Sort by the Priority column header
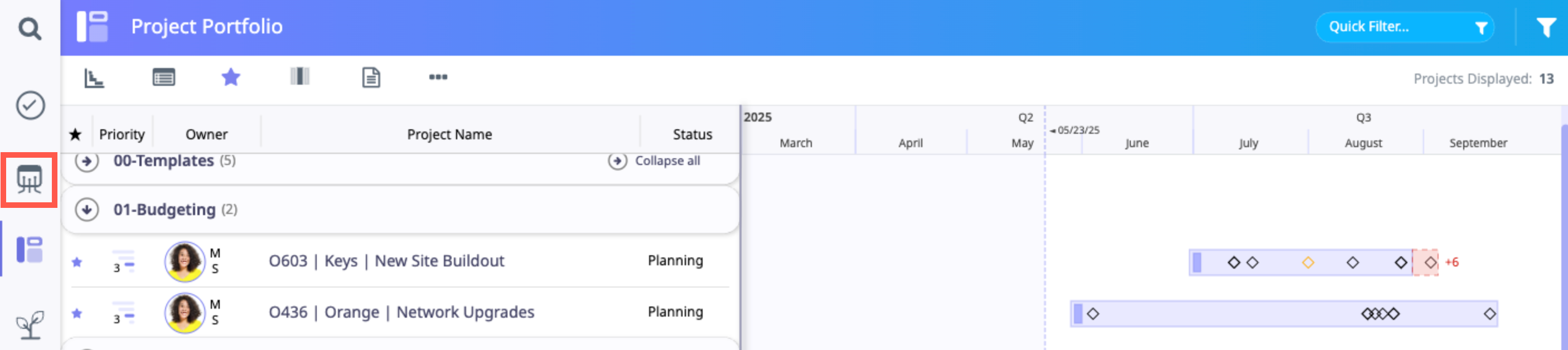Image resolution: width=1568 pixels, height=350 pixels. [x=122, y=134]
